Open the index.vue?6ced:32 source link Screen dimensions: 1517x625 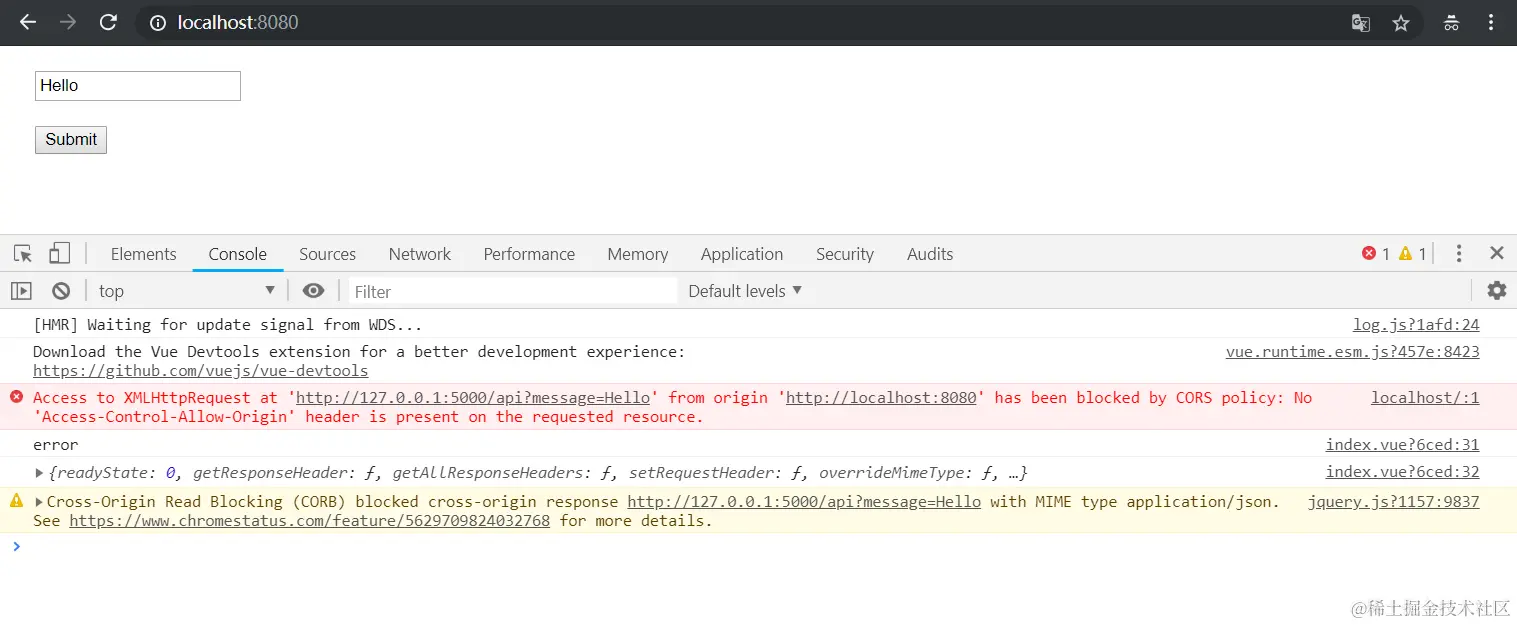tap(1403, 472)
